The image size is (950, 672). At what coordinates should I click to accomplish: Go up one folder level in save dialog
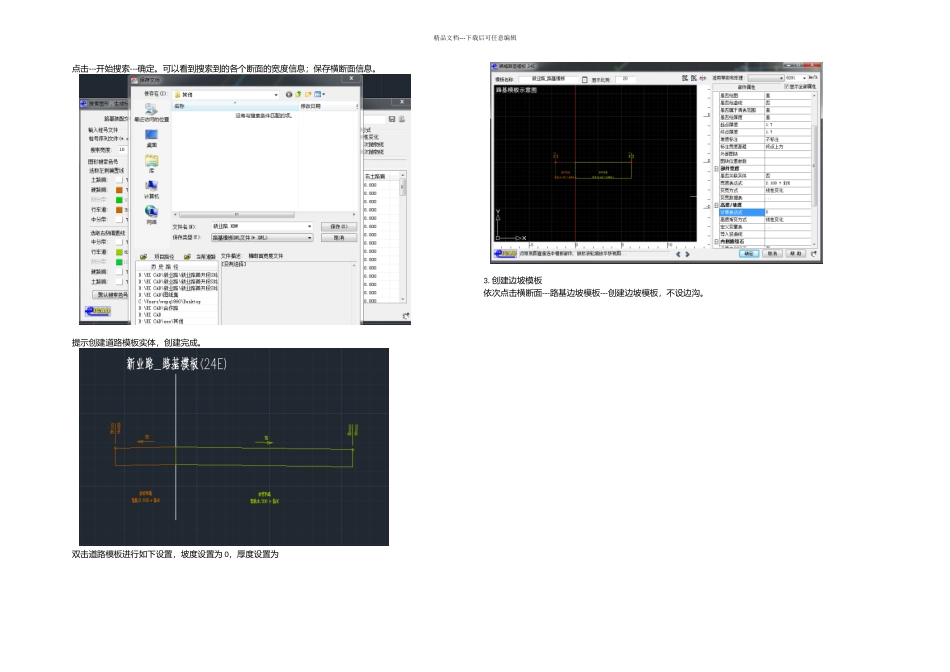[x=298, y=95]
